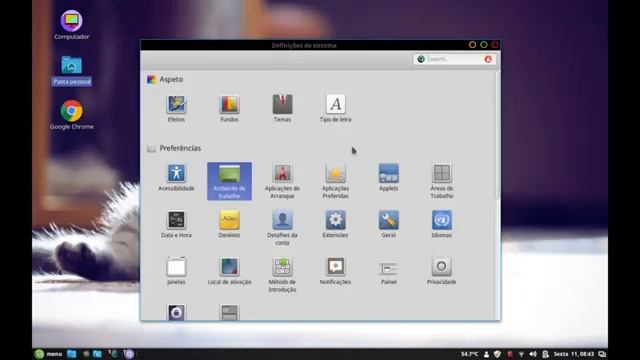640x360 pixels.
Task: Open Método de Introdução settings
Action: point(282,275)
